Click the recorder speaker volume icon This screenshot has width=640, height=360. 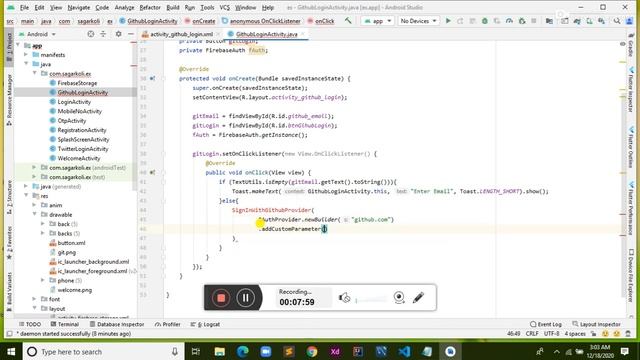click(x=344, y=298)
